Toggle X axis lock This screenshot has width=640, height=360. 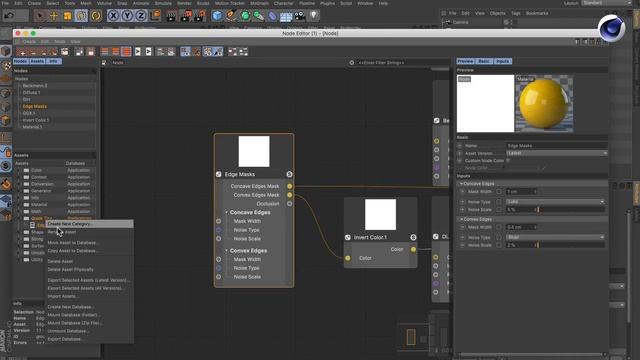(x=113, y=16)
